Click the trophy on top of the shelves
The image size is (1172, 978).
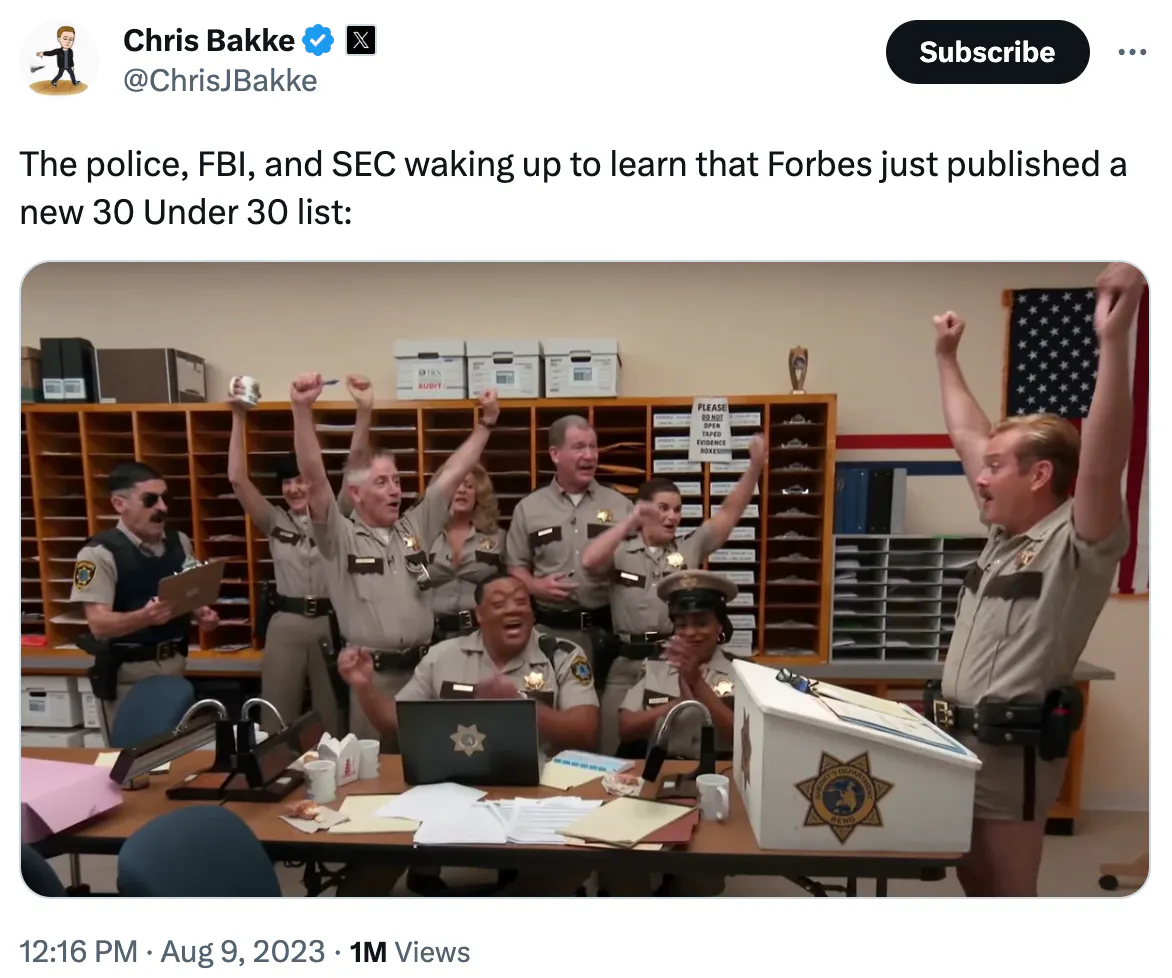798,369
